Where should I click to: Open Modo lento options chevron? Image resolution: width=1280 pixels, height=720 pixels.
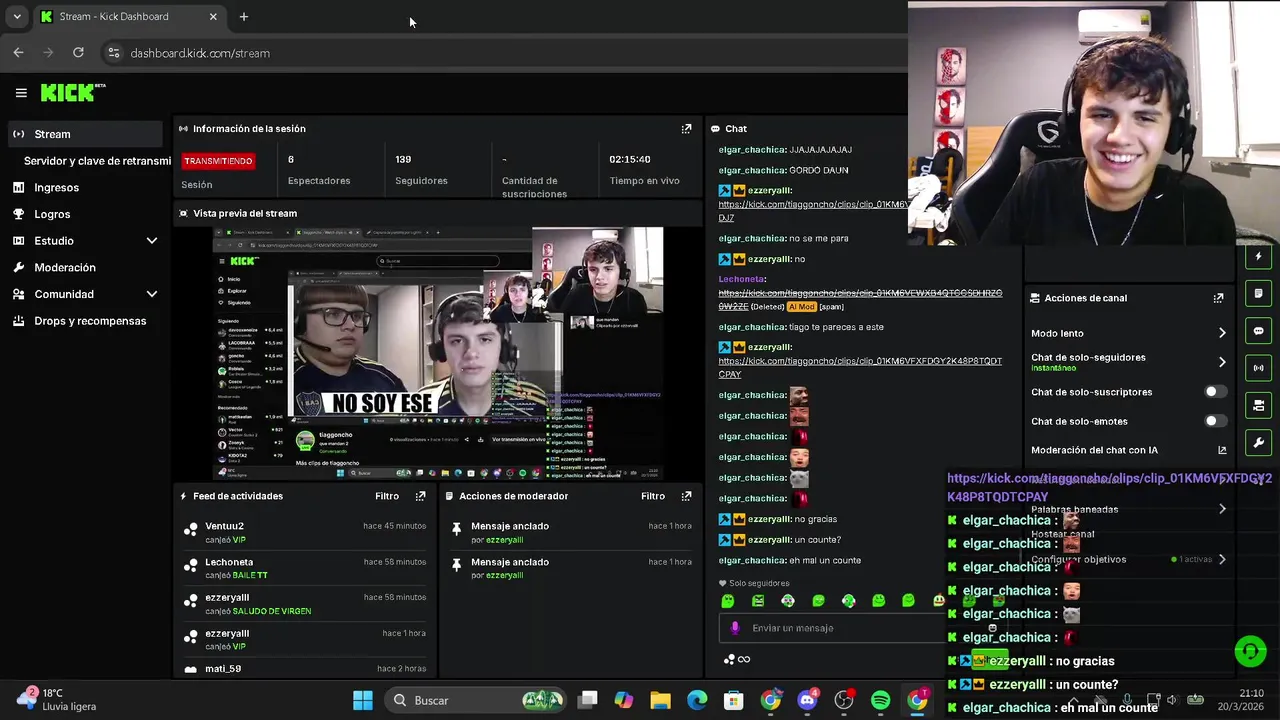point(1222,333)
